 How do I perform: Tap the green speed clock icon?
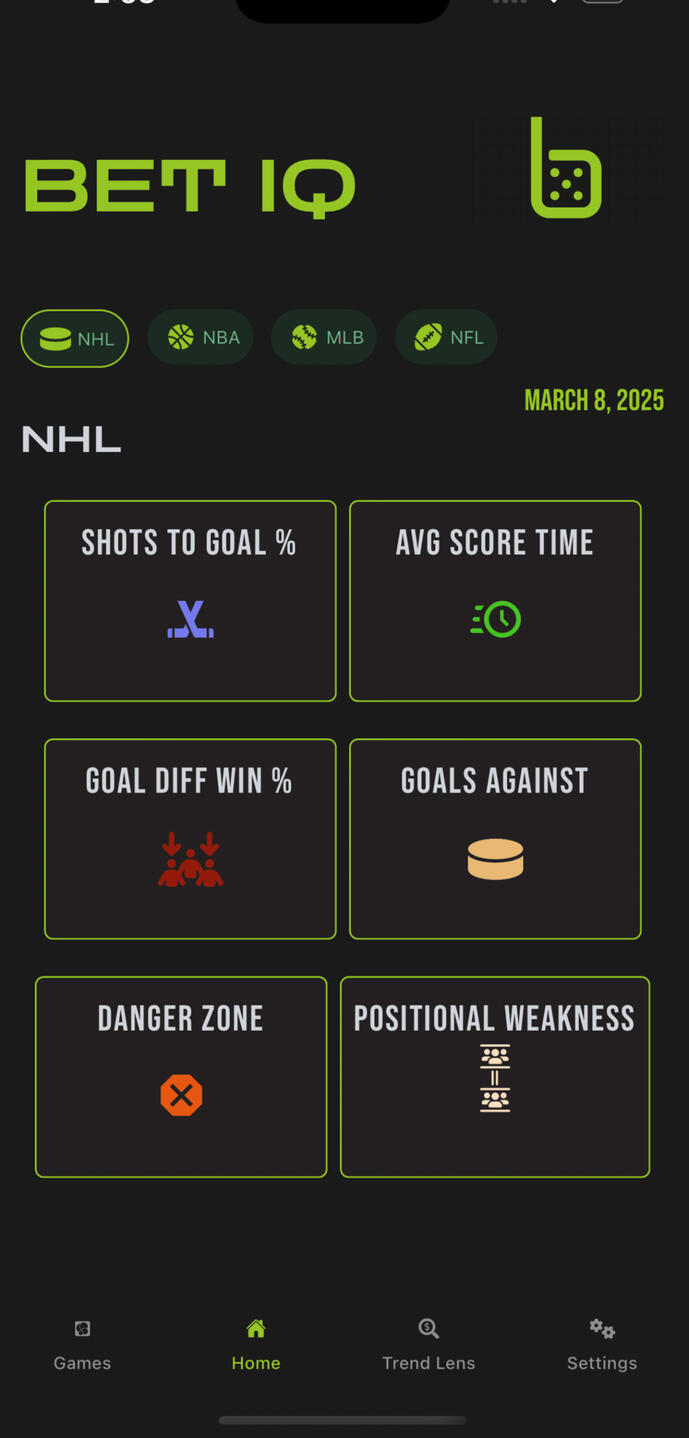tap(496, 620)
